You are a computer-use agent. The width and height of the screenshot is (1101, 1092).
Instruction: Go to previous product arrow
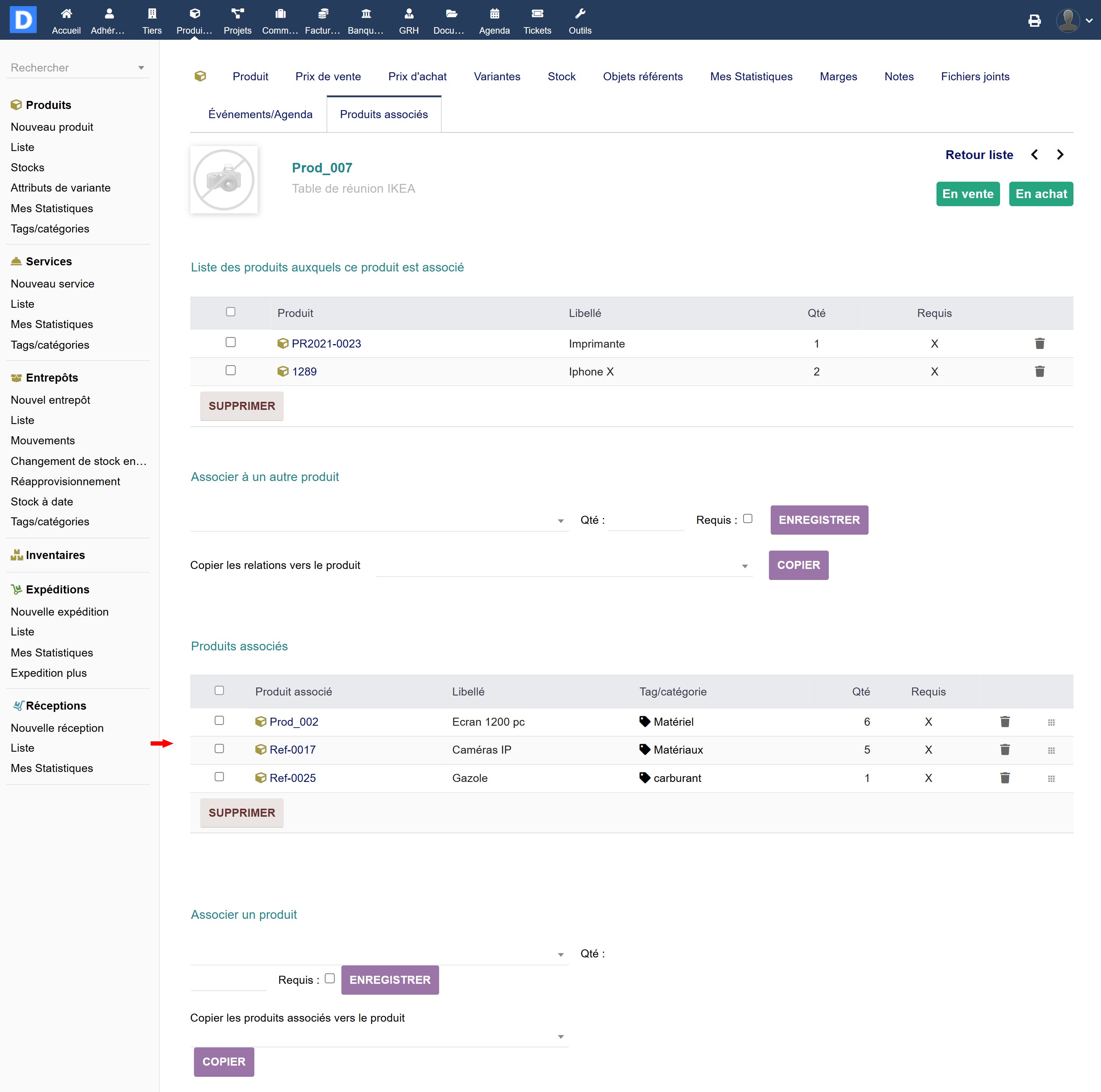click(x=1034, y=155)
